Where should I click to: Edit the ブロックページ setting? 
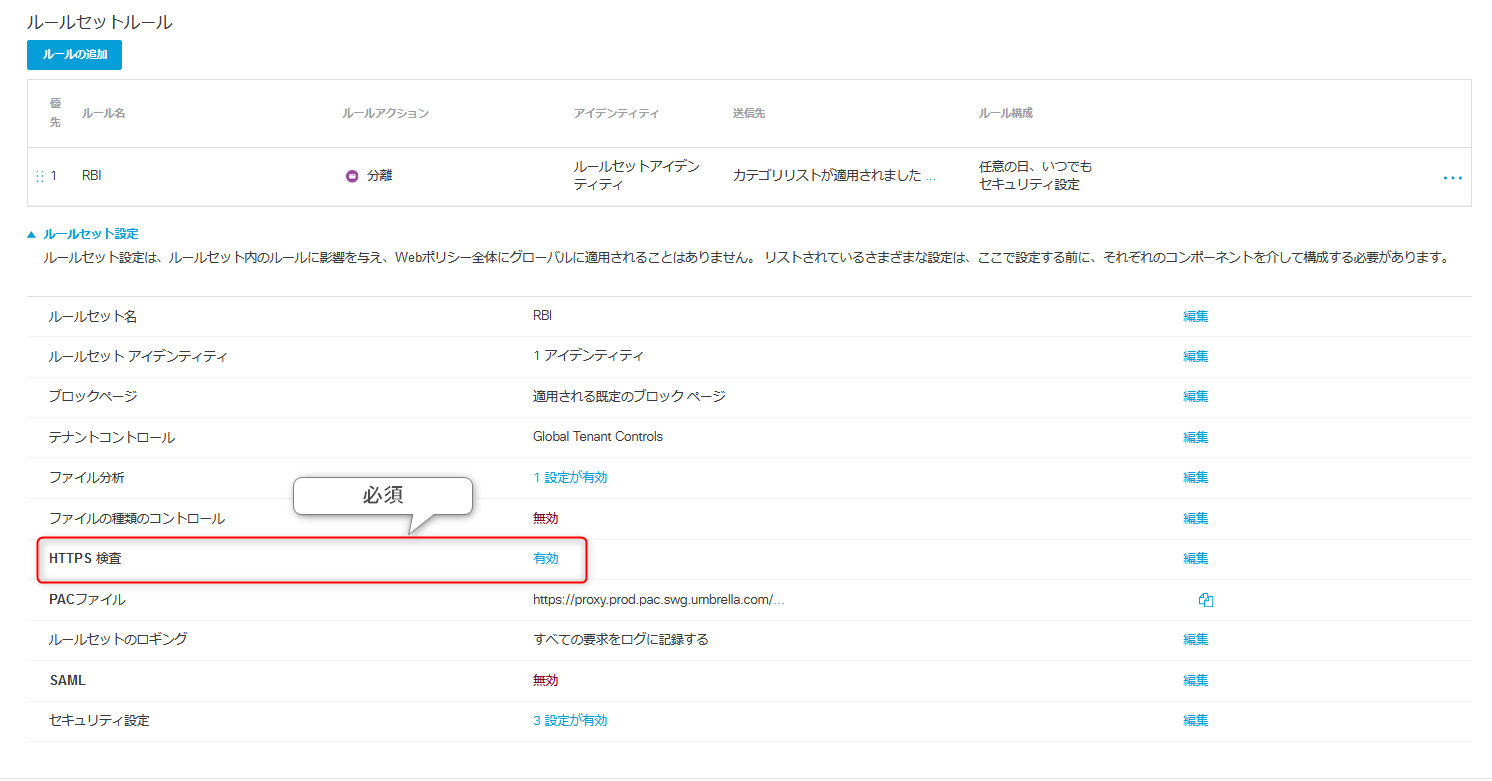tap(1195, 396)
